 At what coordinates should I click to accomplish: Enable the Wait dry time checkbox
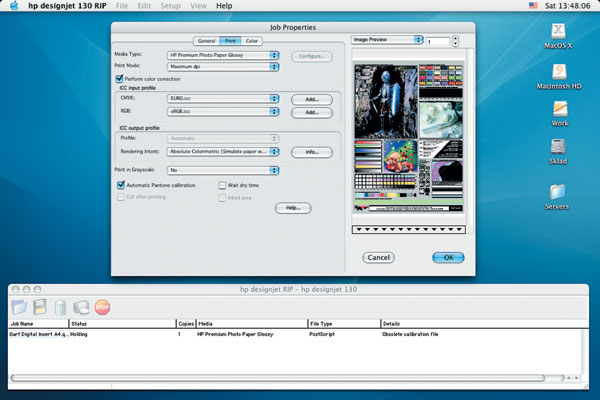tap(222, 185)
